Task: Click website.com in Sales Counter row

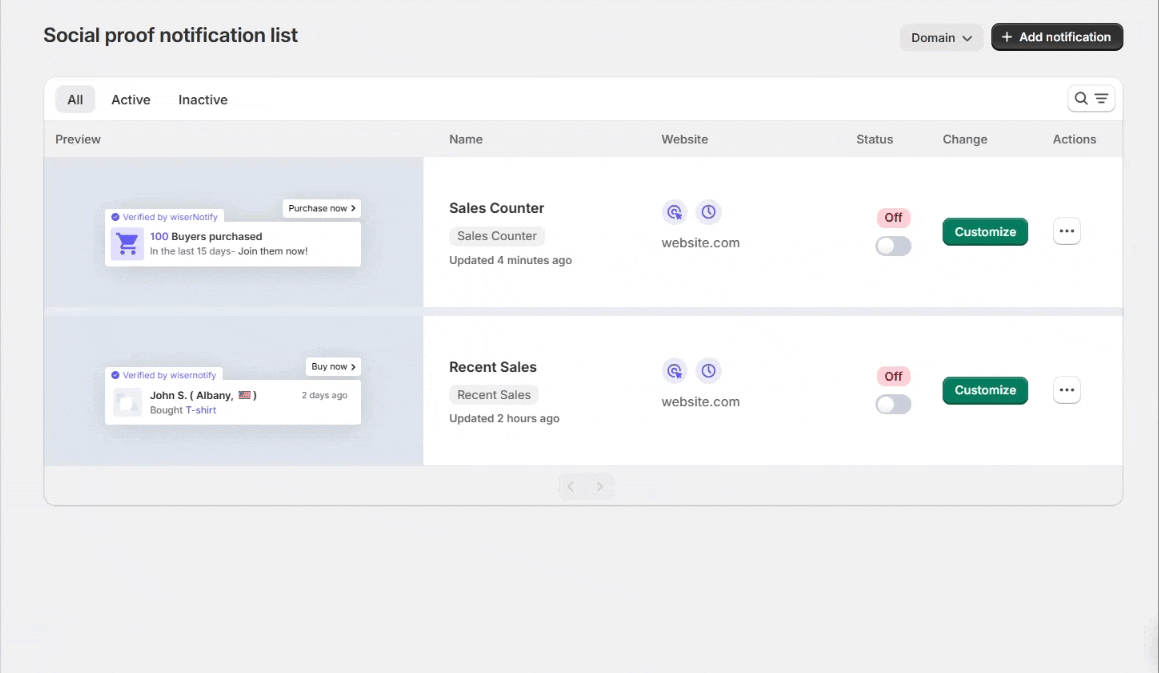Action: click(x=701, y=243)
